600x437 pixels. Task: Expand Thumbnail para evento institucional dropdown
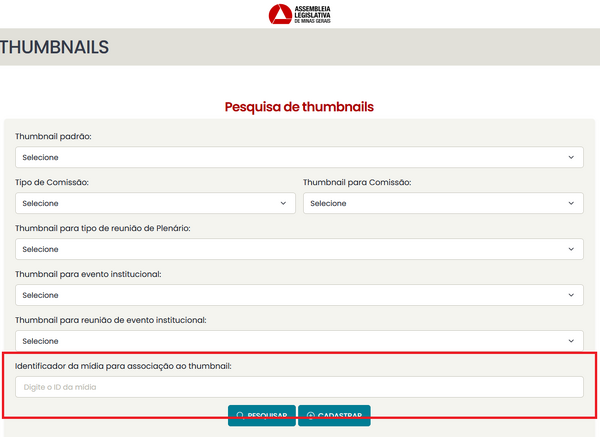(x=298, y=295)
